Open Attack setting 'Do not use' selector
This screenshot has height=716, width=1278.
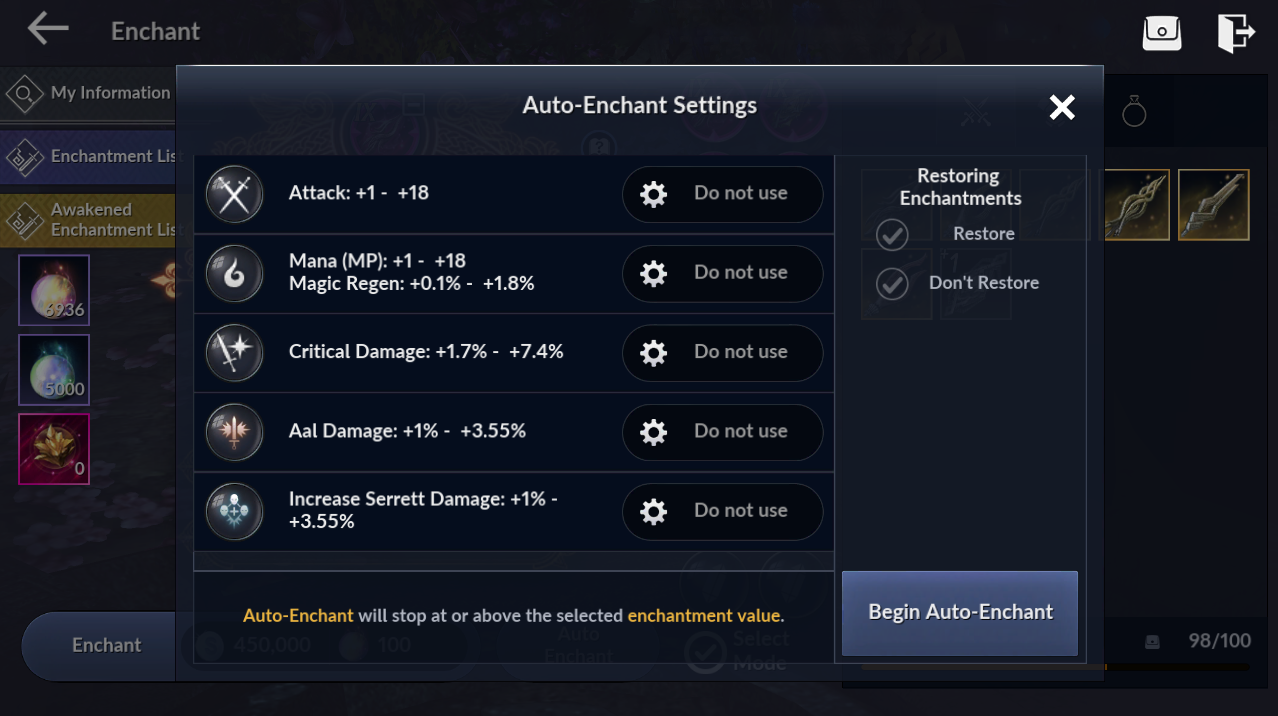723,194
